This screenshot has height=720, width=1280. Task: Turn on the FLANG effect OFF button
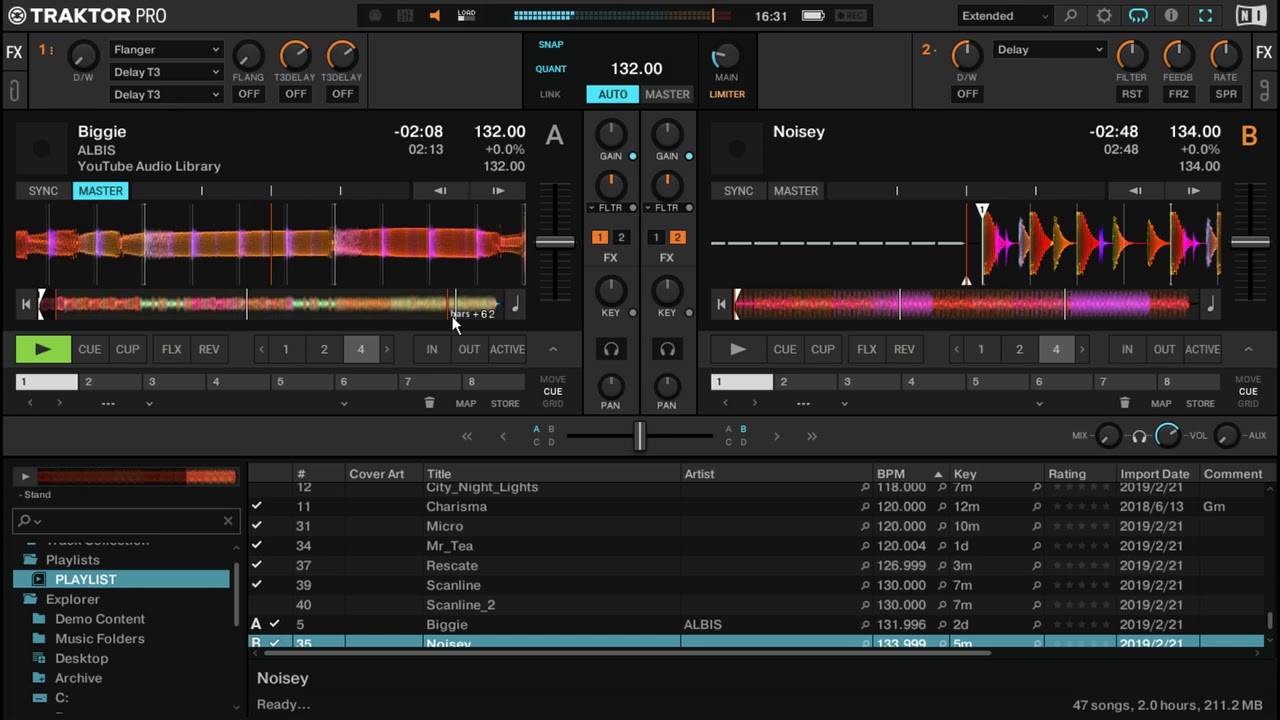point(249,94)
